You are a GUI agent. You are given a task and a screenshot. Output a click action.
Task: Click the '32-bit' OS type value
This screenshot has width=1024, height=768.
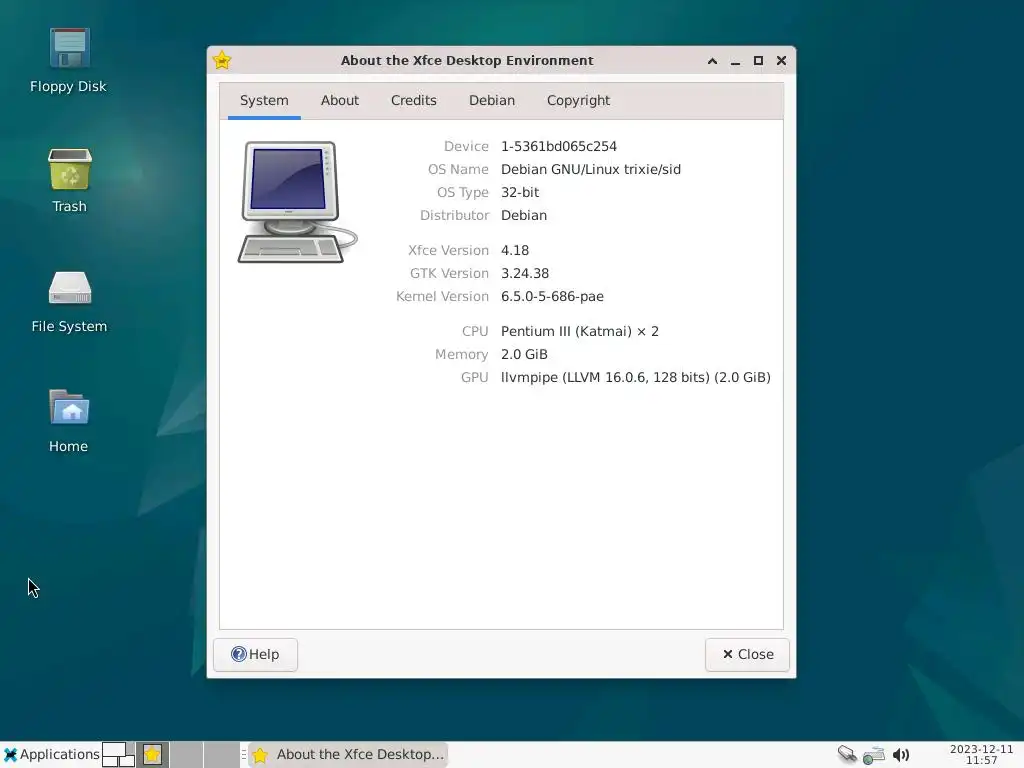(x=520, y=192)
